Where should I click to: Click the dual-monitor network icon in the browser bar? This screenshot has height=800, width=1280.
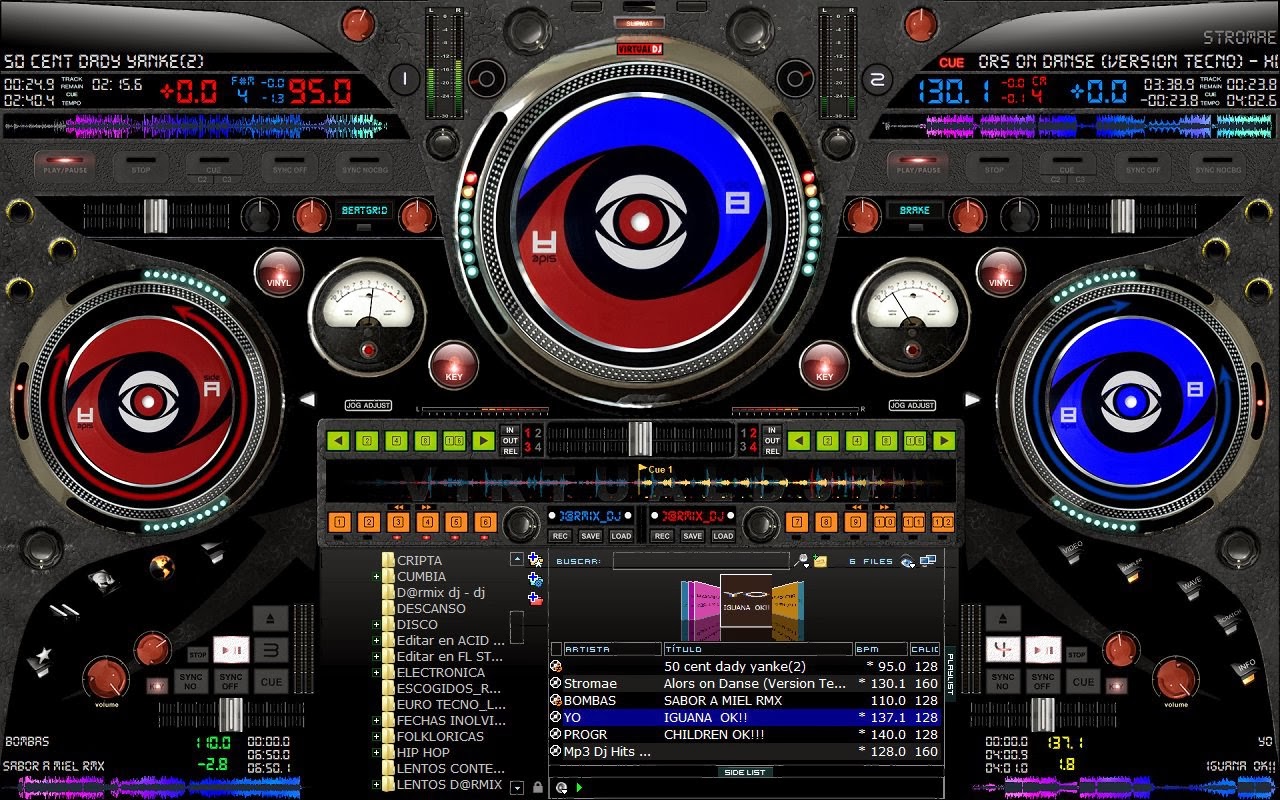point(928,560)
